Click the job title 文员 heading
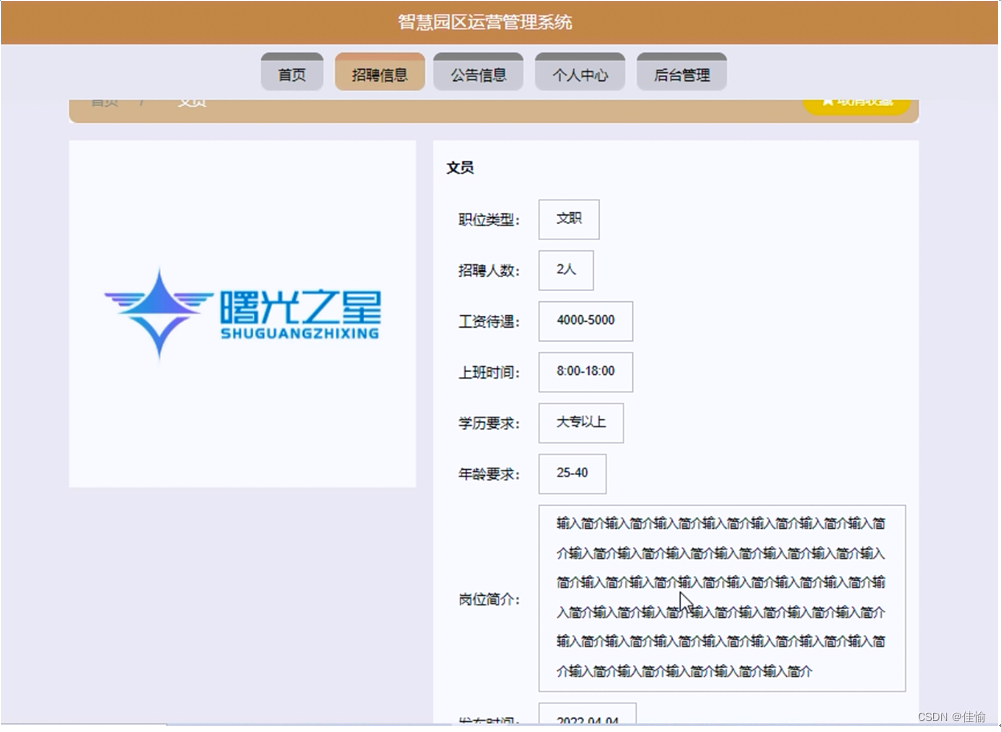The width and height of the screenshot is (1001, 732). (460, 168)
